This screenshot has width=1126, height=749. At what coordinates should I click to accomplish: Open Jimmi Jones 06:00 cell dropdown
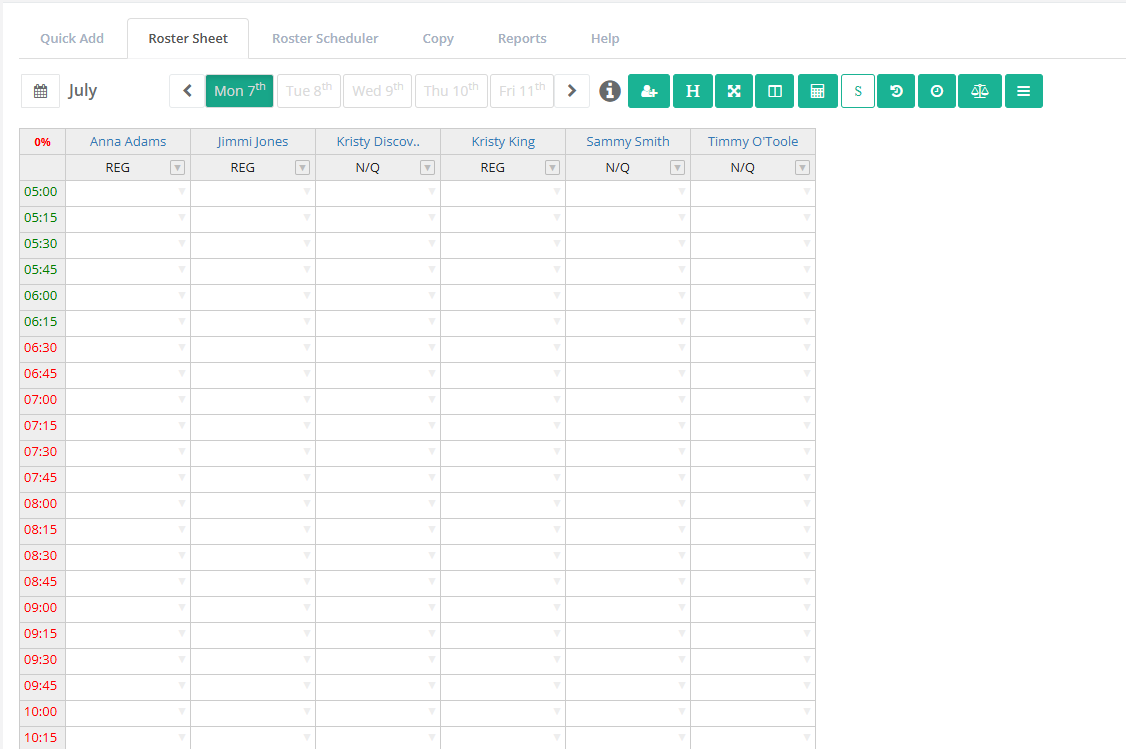[x=307, y=296]
